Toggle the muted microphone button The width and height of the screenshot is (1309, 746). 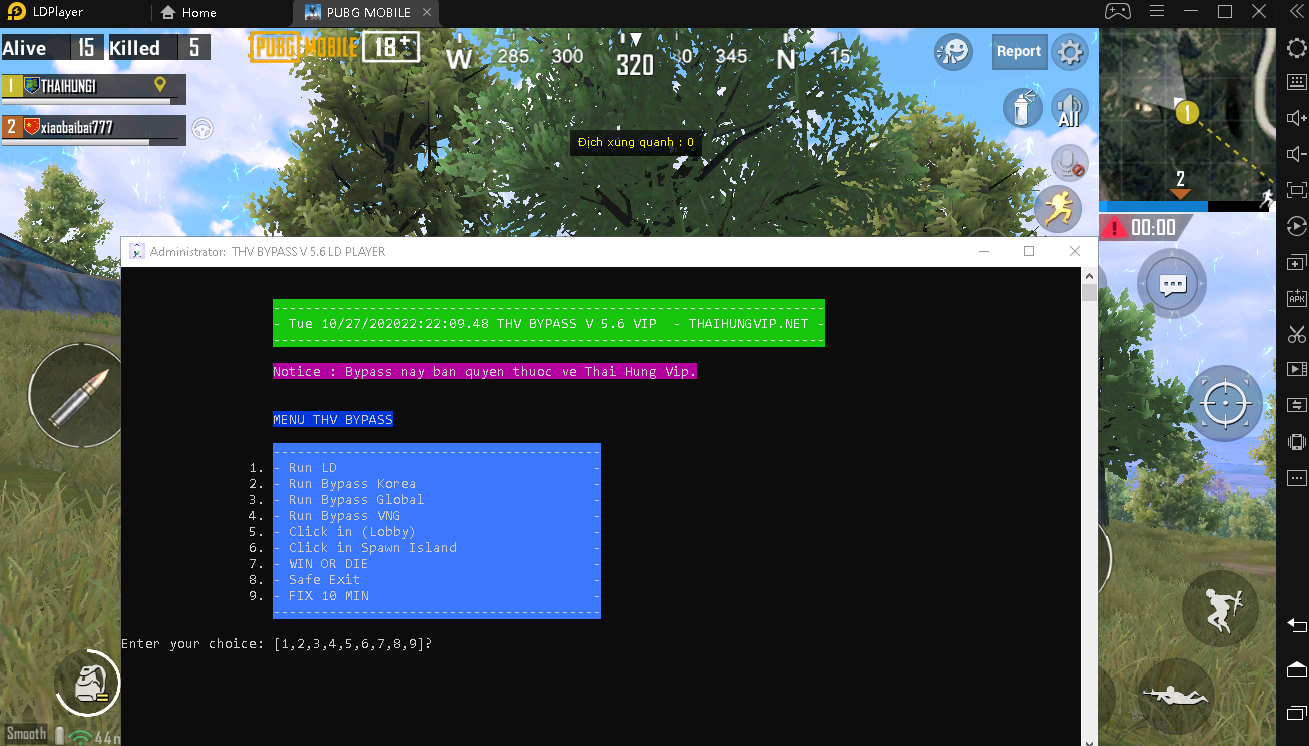[x=1069, y=162]
